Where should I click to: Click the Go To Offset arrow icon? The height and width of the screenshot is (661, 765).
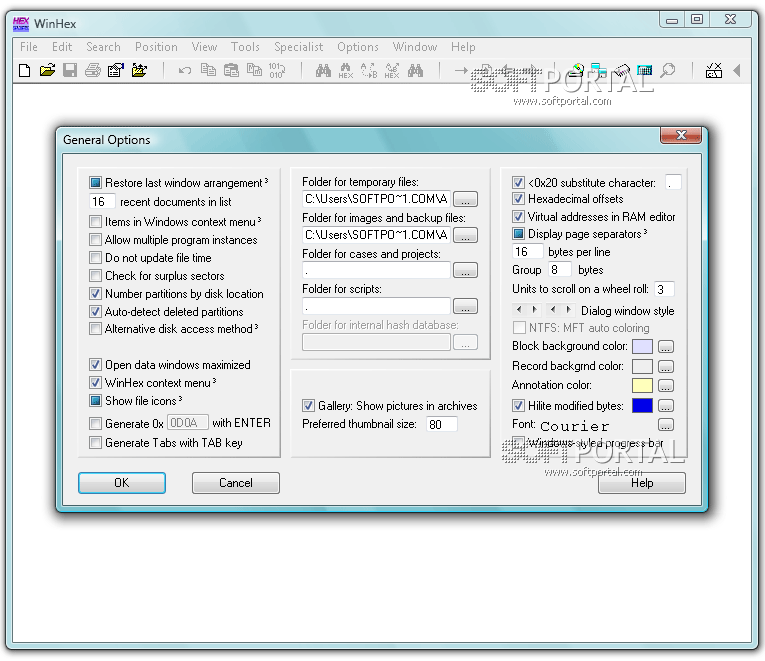click(461, 71)
